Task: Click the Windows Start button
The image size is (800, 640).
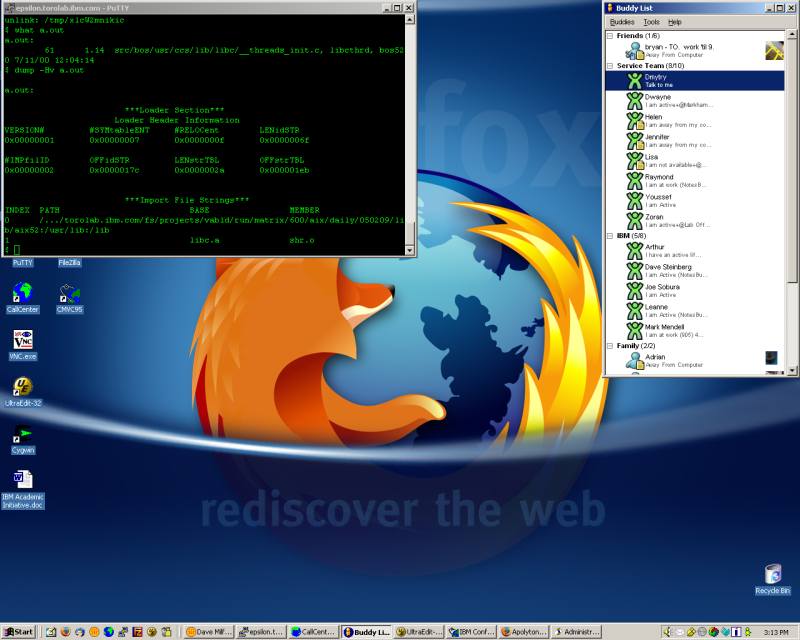Action: (18, 632)
